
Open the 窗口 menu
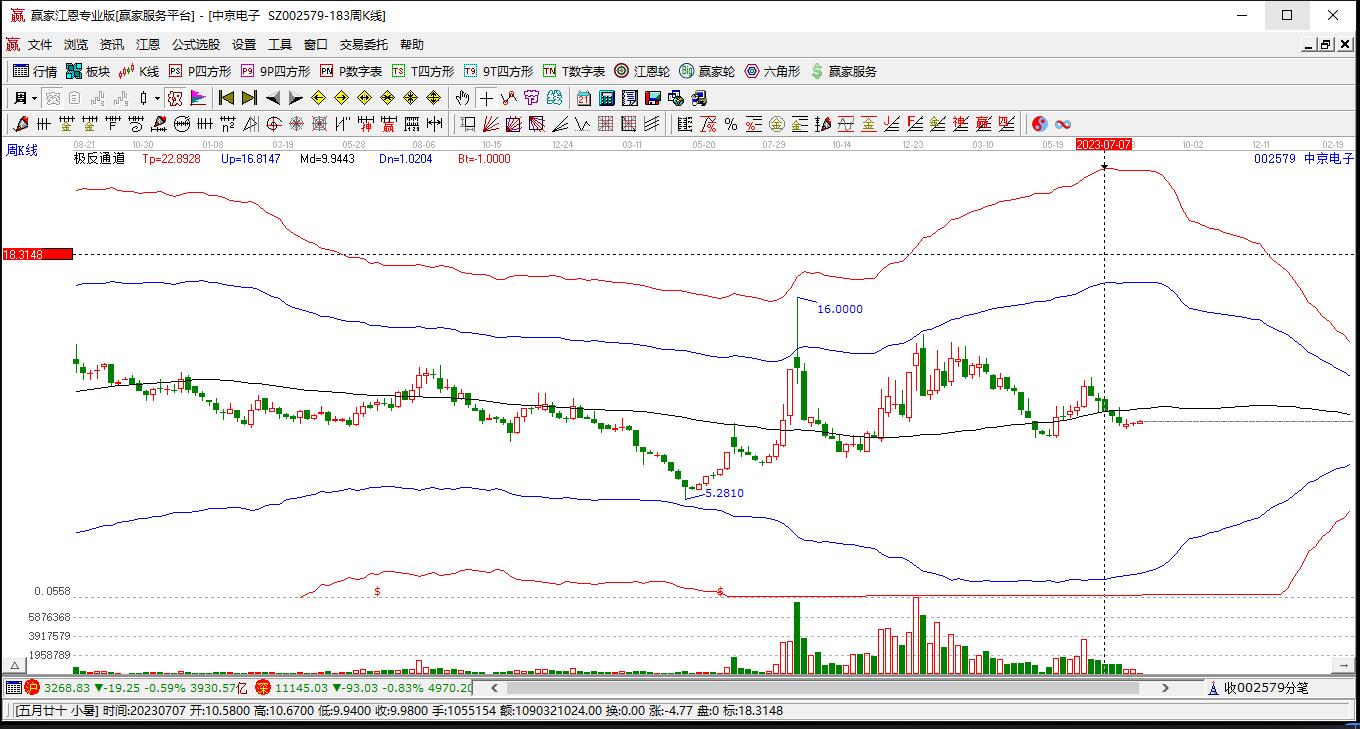pos(316,45)
